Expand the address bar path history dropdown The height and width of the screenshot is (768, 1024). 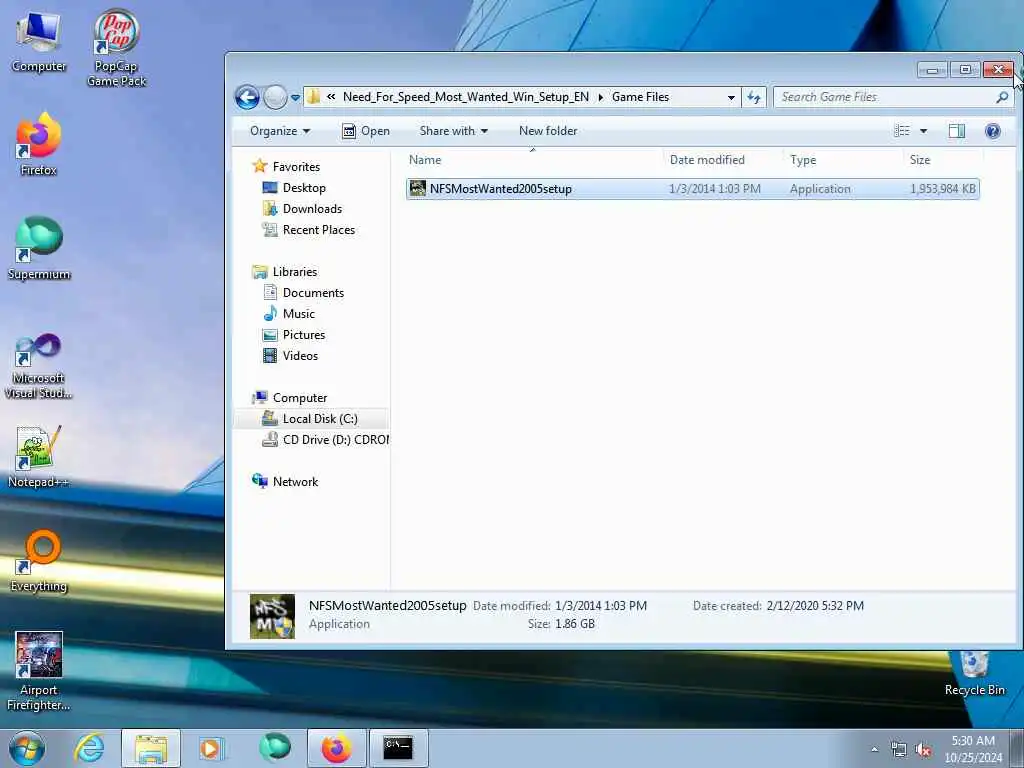731,97
